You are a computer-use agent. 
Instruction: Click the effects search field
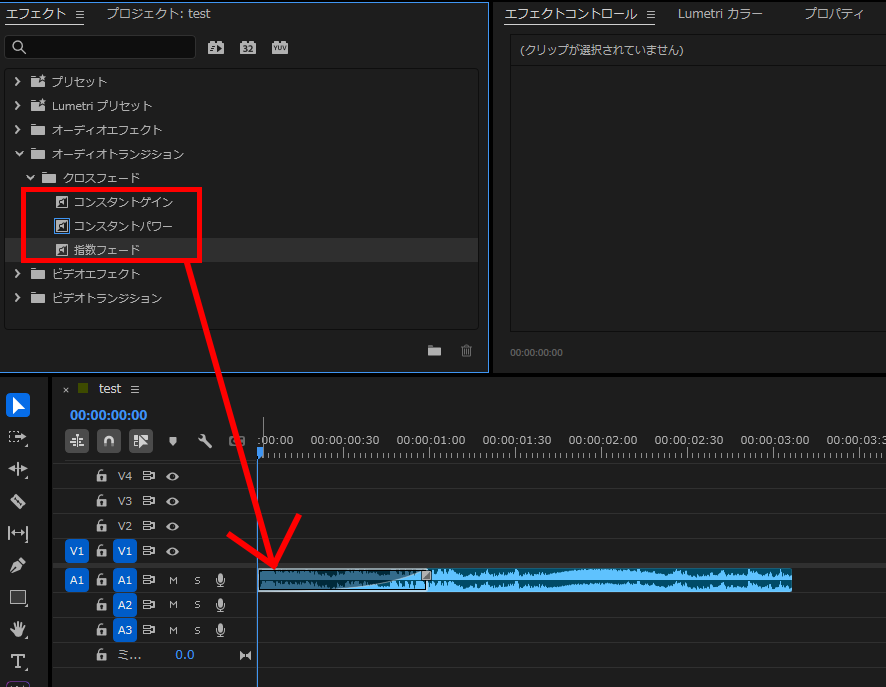coord(100,47)
